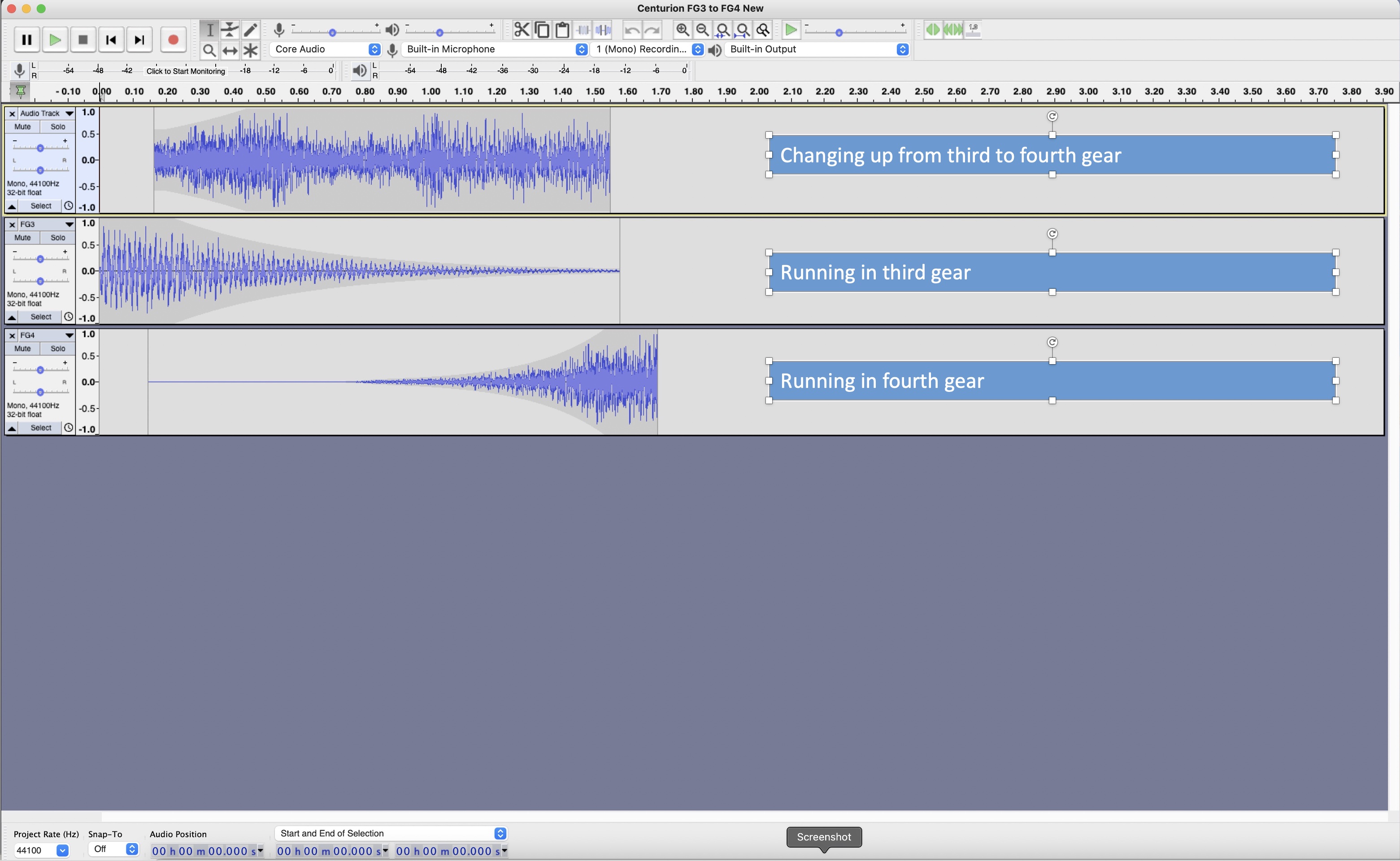Open the Core Audio host dropdown
Viewport: 1400px width, 861px height.
(x=326, y=49)
